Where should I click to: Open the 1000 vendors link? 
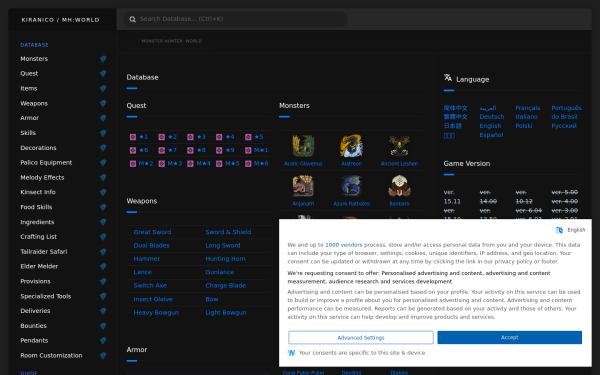tap(343, 245)
